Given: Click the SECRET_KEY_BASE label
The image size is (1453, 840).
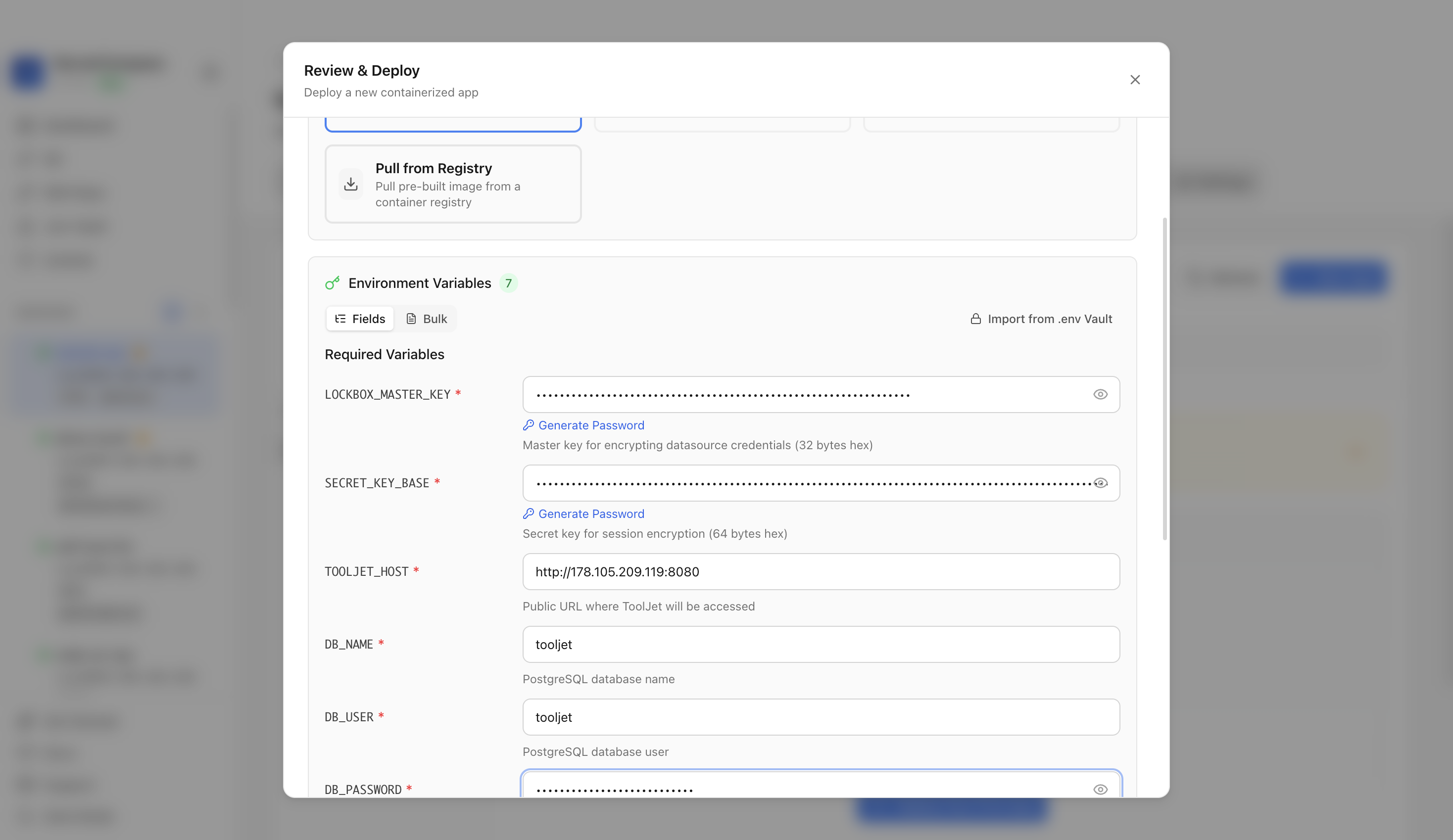Looking at the screenshot, I should coord(377,483).
